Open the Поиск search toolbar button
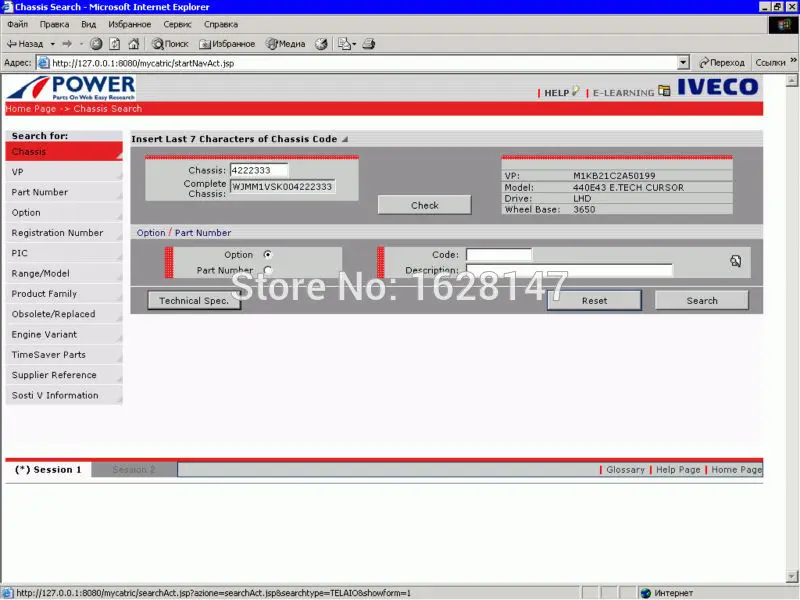The image size is (800, 600). [170, 44]
